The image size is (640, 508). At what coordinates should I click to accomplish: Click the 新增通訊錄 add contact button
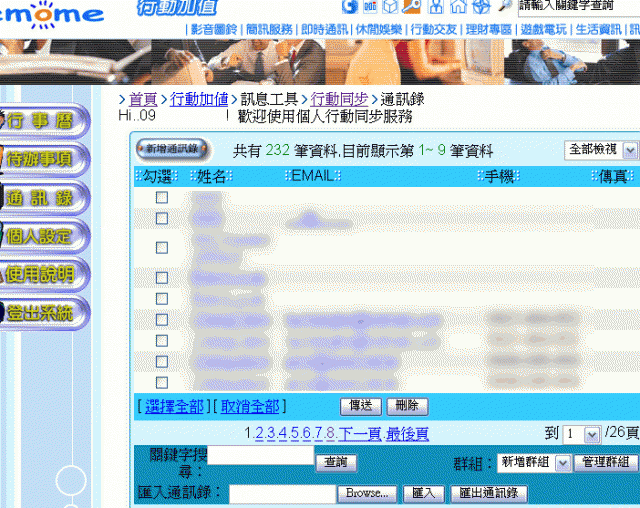[172, 149]
